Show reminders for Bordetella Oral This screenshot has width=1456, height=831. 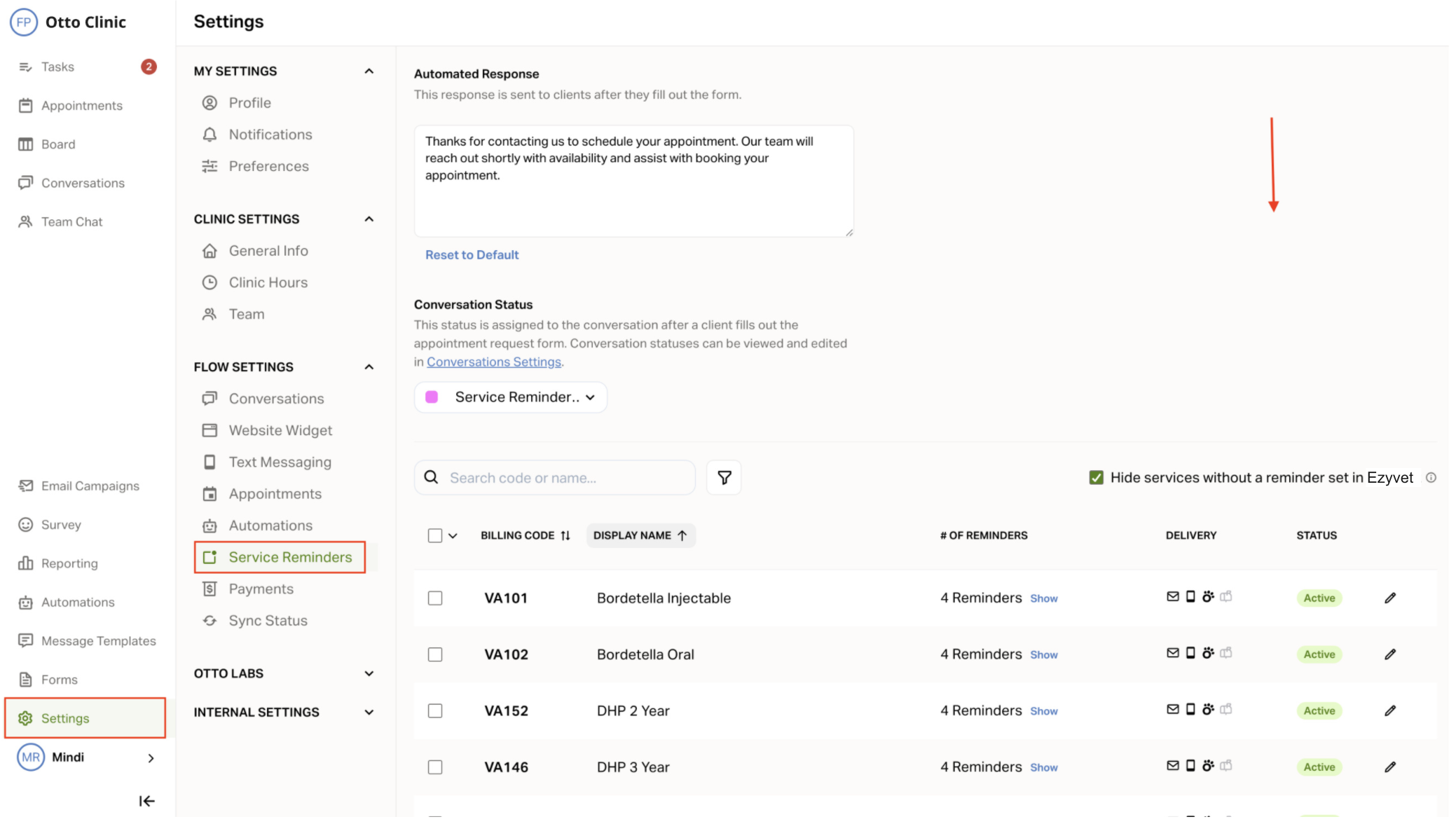click(x=1044, y=654)
